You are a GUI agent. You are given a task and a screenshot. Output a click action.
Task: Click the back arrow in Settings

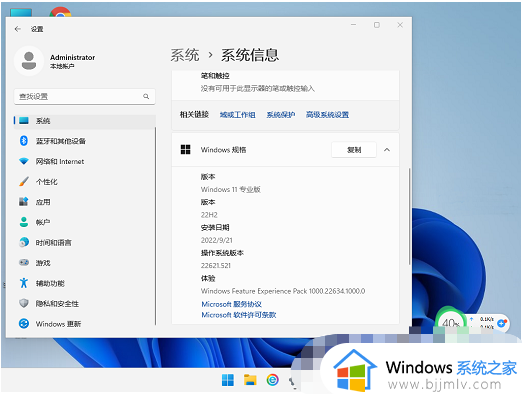pos(18,29)
